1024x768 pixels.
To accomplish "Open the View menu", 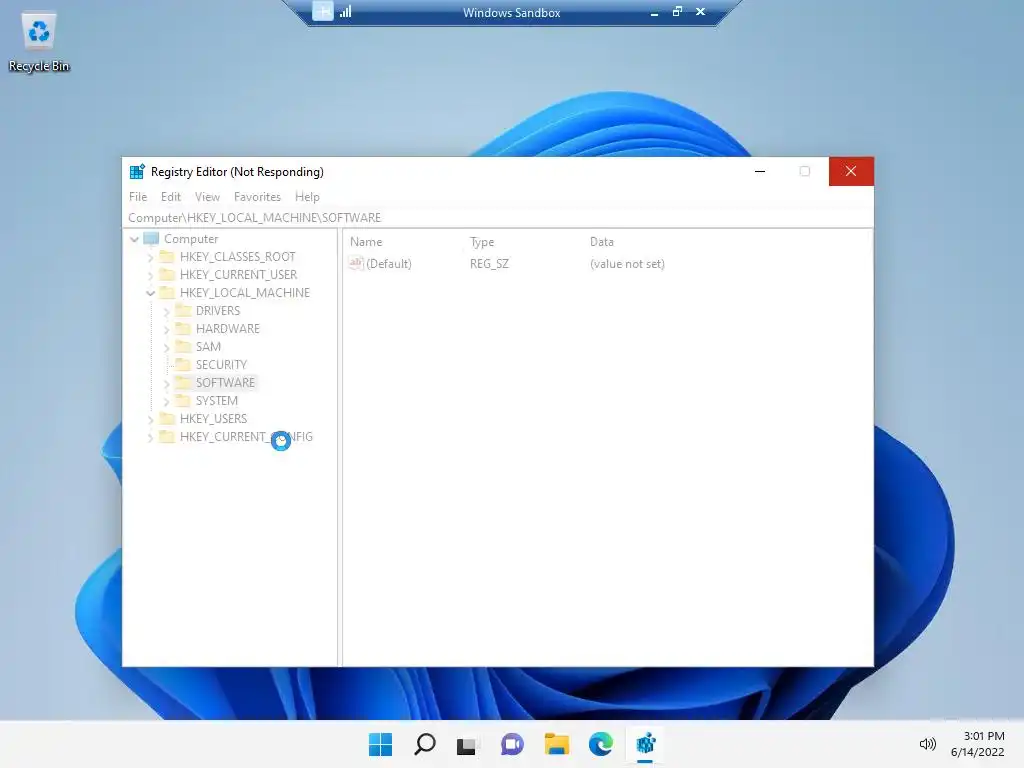I will pos(207,197).
